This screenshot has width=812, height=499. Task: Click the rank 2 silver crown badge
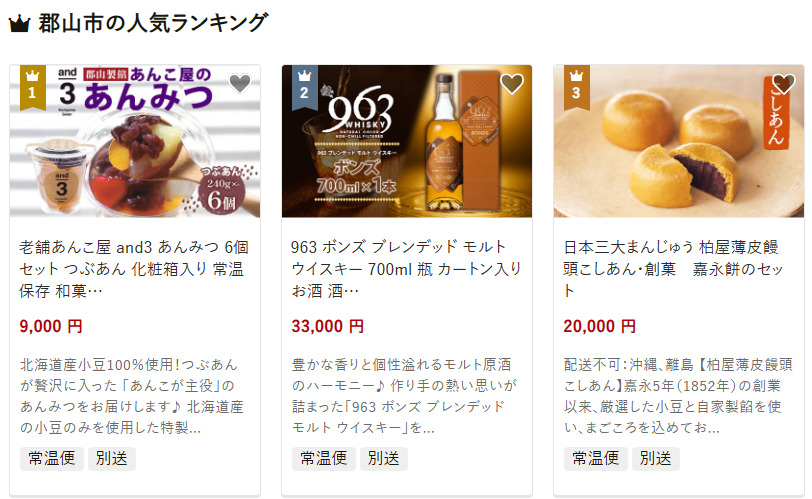pyautogui.click(x=304, y=87)
